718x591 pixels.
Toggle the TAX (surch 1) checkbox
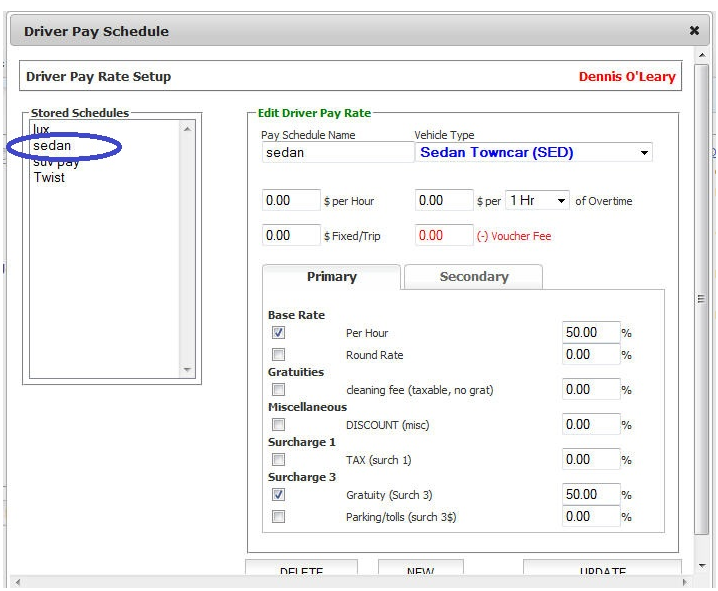pyautogui.click(x=279, y=460)
